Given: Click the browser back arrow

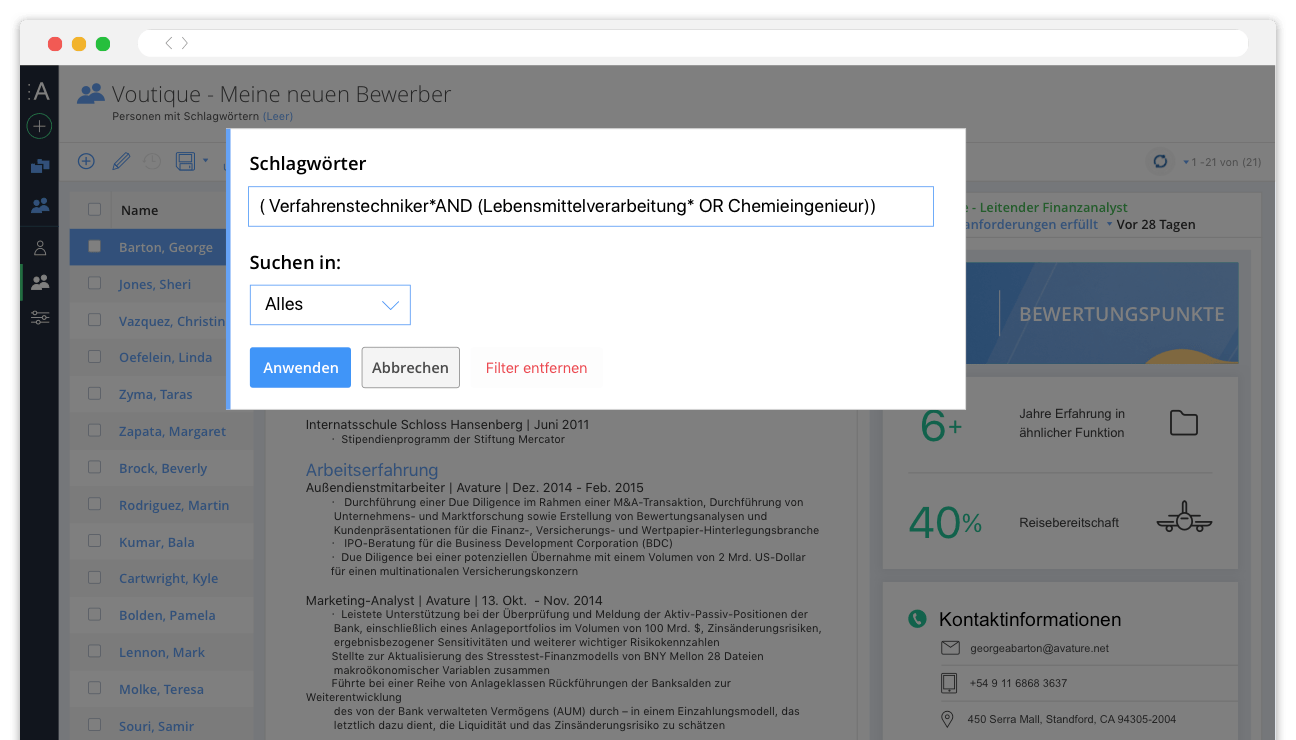Looking at the screenshot, I should click(169, 43).
